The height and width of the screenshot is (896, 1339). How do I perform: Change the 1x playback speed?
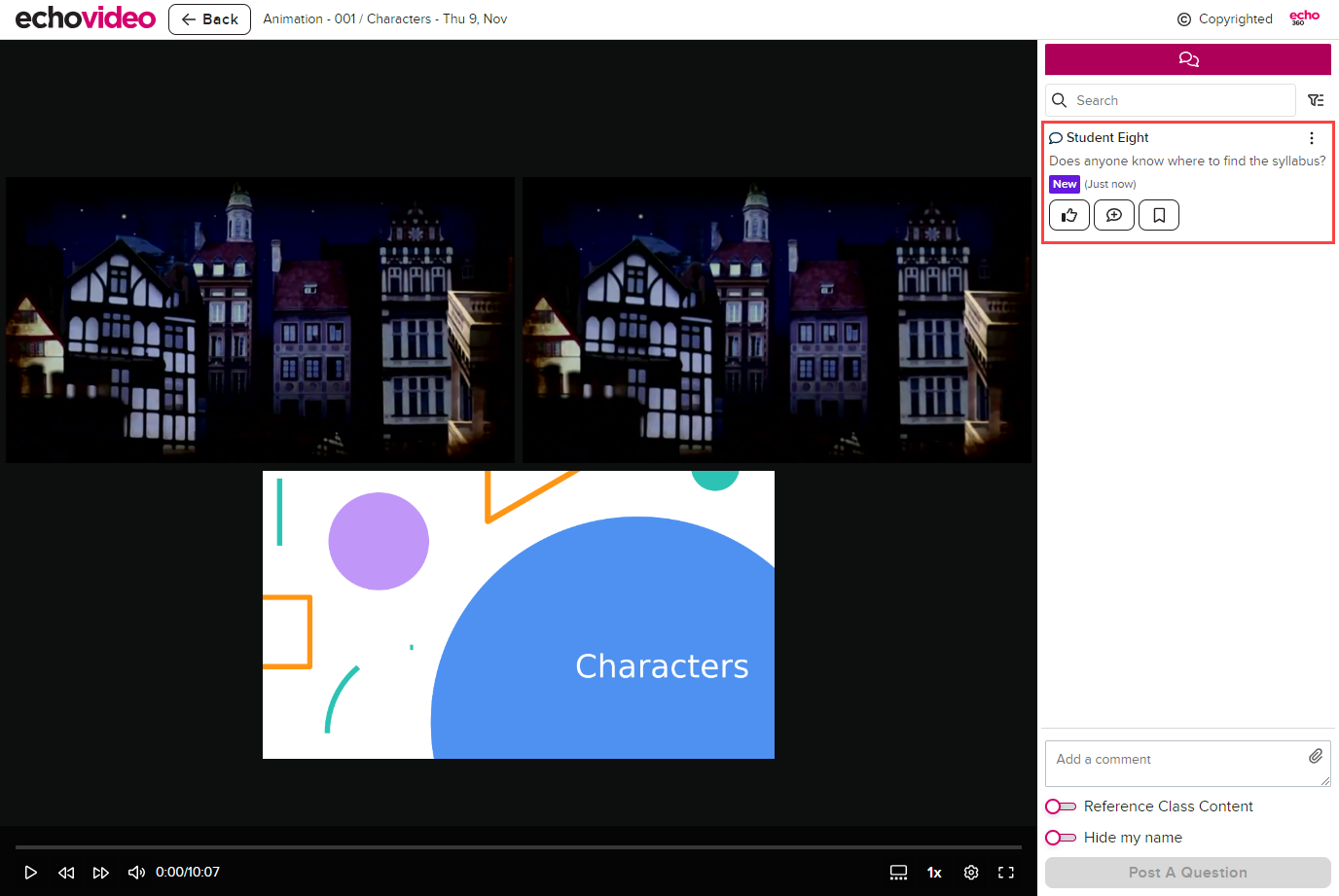pos(934,873)
